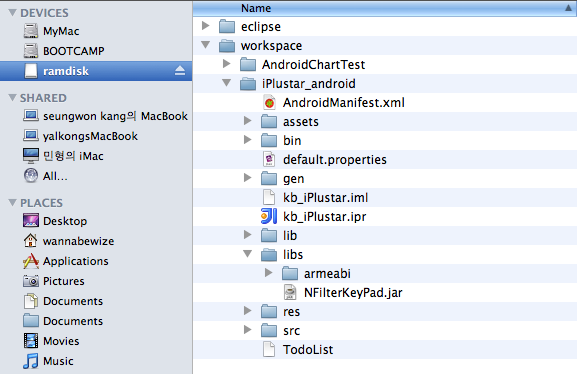Image resolution: width=577 pixels, height=374 pixels.
Task: Select the 'iPlustar_android' folder name
Action: click(309, 84)
